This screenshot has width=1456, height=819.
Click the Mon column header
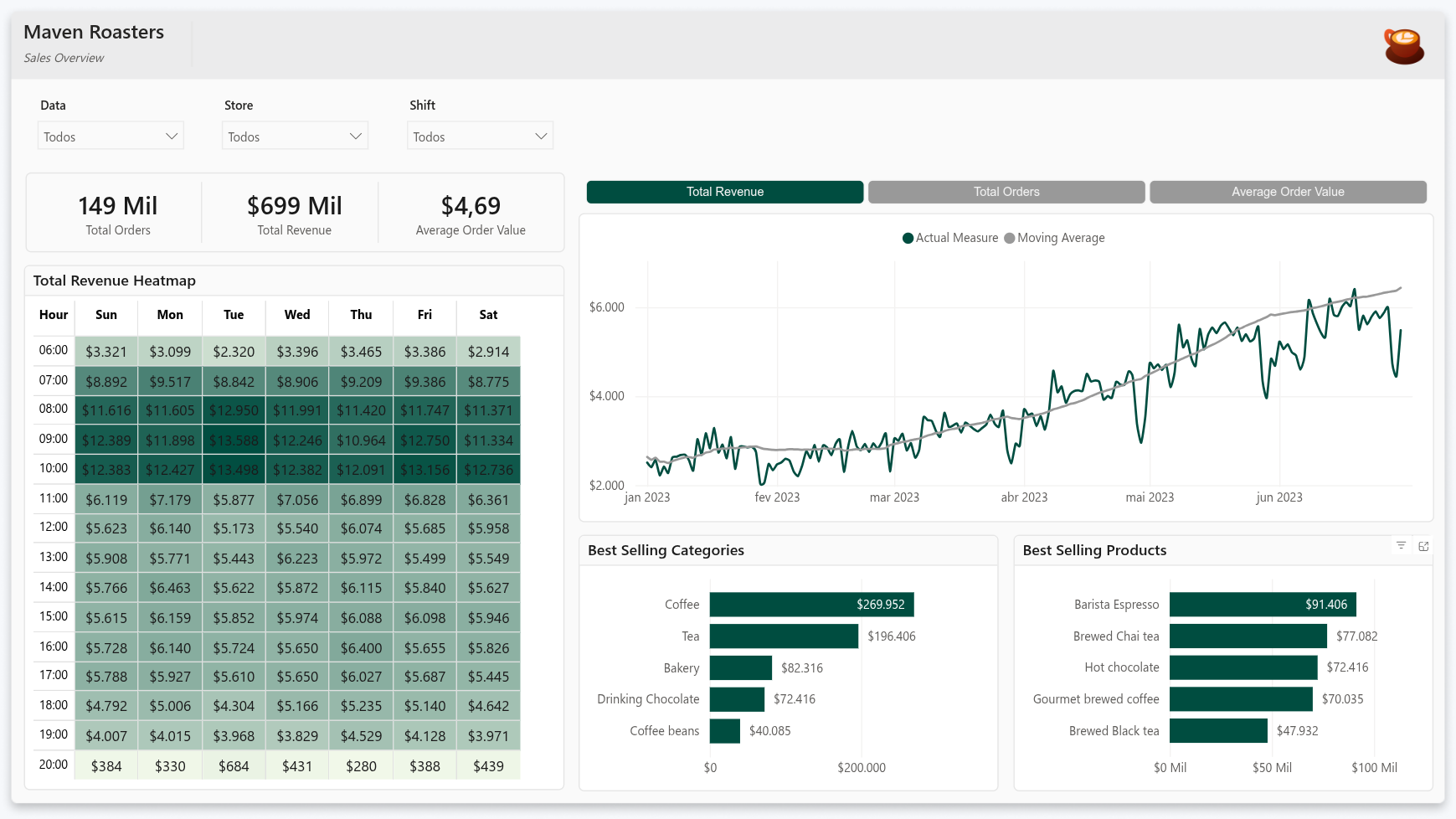[170, 315]
